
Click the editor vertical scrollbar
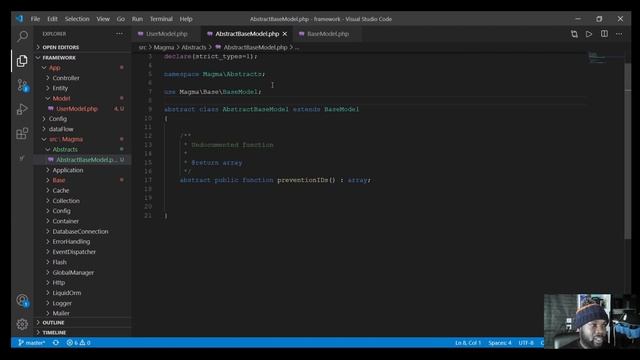(628, 151)
